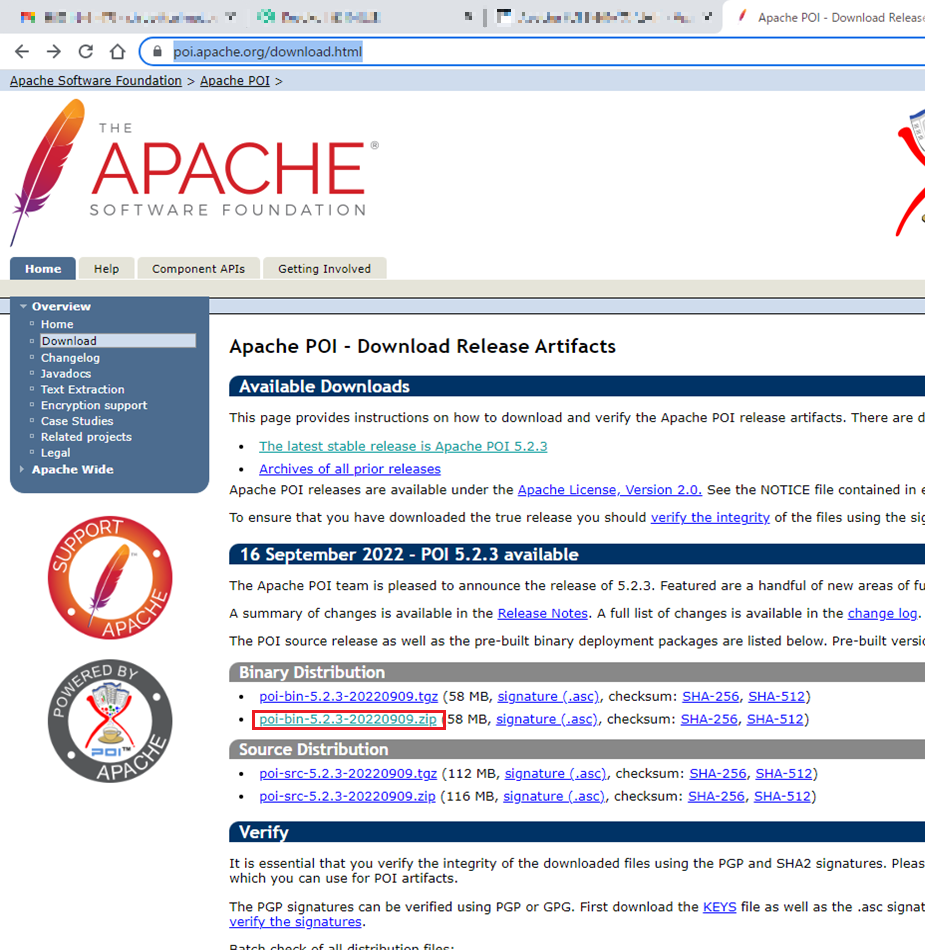Open SHA-512 checksum for poi-bin zip
Screen dimensions: 925x950
[775, 719]
